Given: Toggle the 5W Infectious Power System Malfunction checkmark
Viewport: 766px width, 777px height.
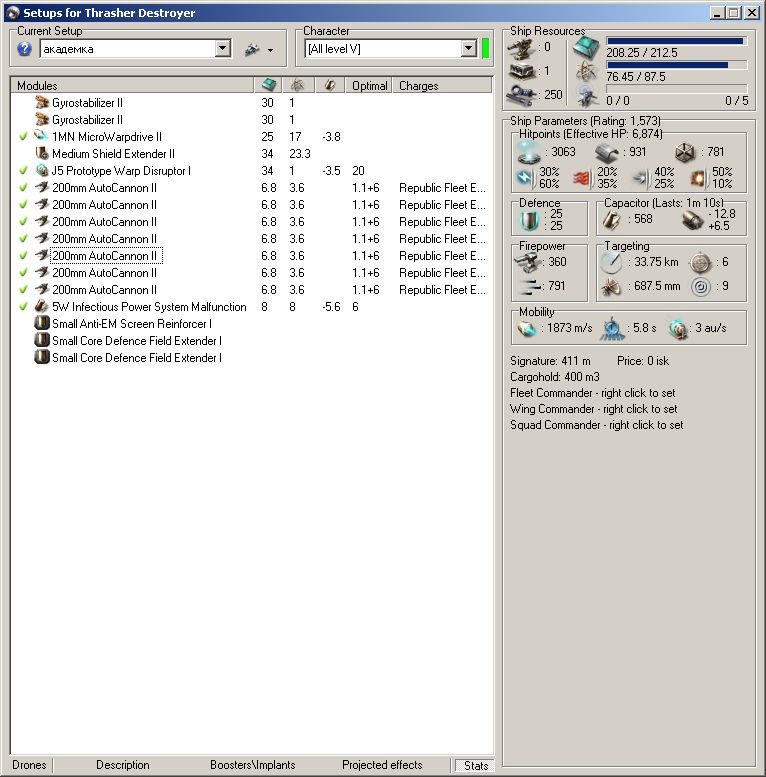Looking at the screenshot, I should [23, 307].
